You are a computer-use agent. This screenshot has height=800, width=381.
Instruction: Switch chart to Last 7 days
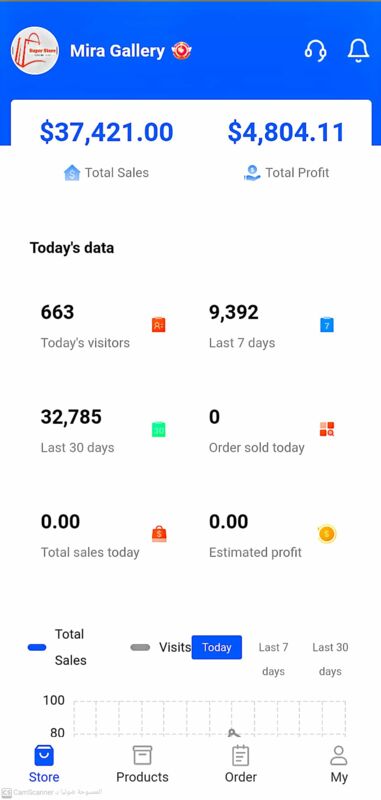(273, 659)
